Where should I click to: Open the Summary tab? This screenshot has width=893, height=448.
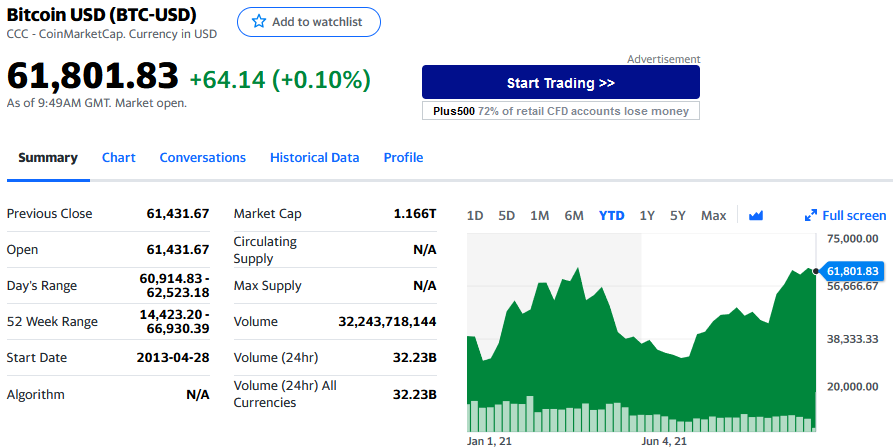coord(48,158)
